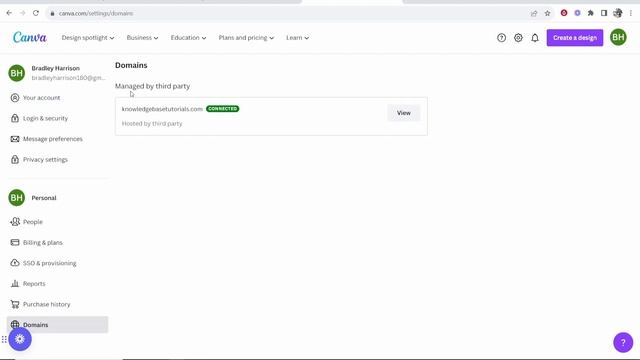Viewport: 640px width, 360px height.
Task: Open Chrome three-dot menu
Action: (x=631, y=13)
